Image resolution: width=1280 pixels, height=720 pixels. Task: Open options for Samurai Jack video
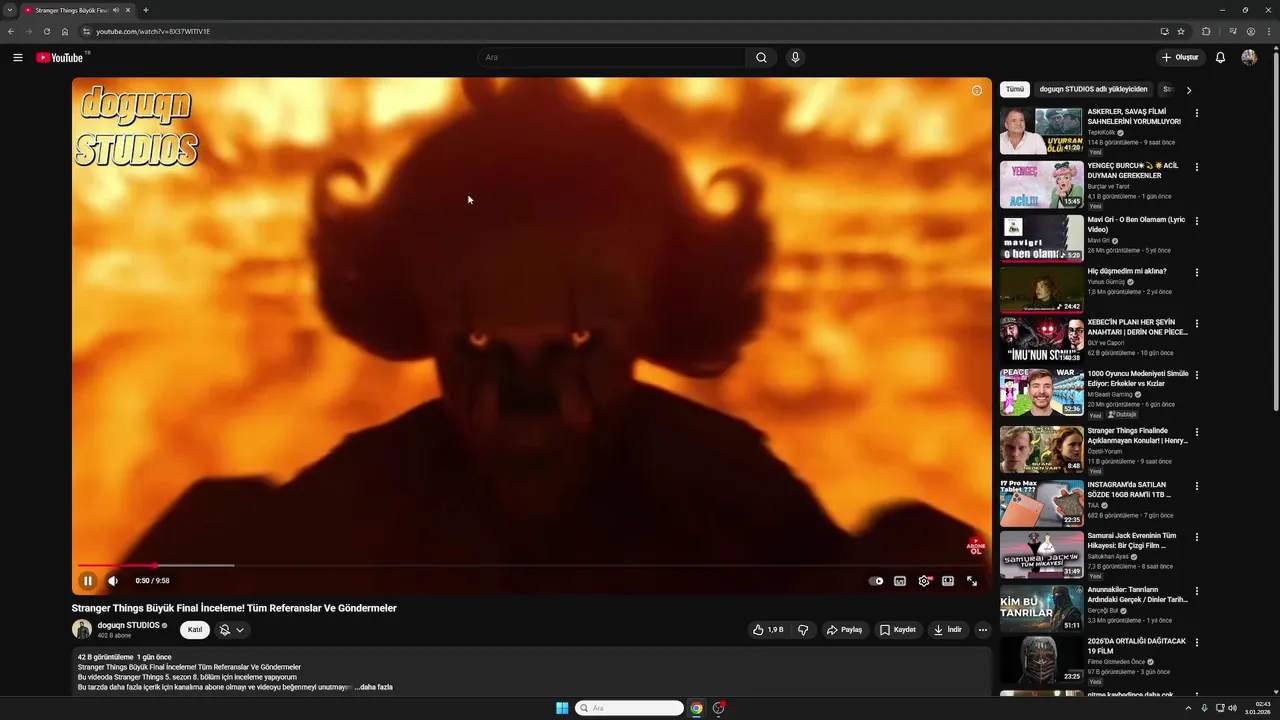[x=1196, y=537]
